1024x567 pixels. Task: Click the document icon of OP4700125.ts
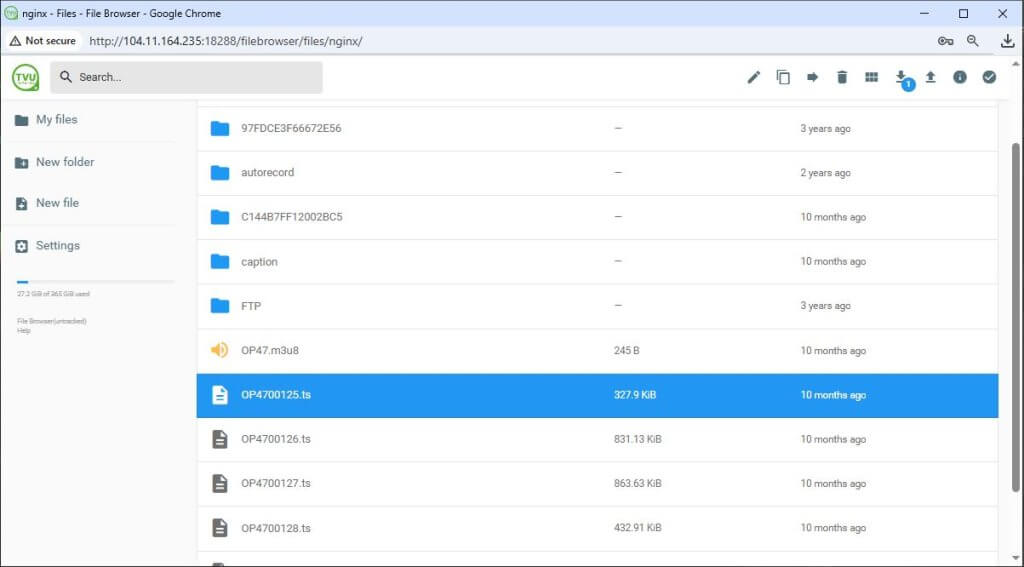click(x=220, y=395)
